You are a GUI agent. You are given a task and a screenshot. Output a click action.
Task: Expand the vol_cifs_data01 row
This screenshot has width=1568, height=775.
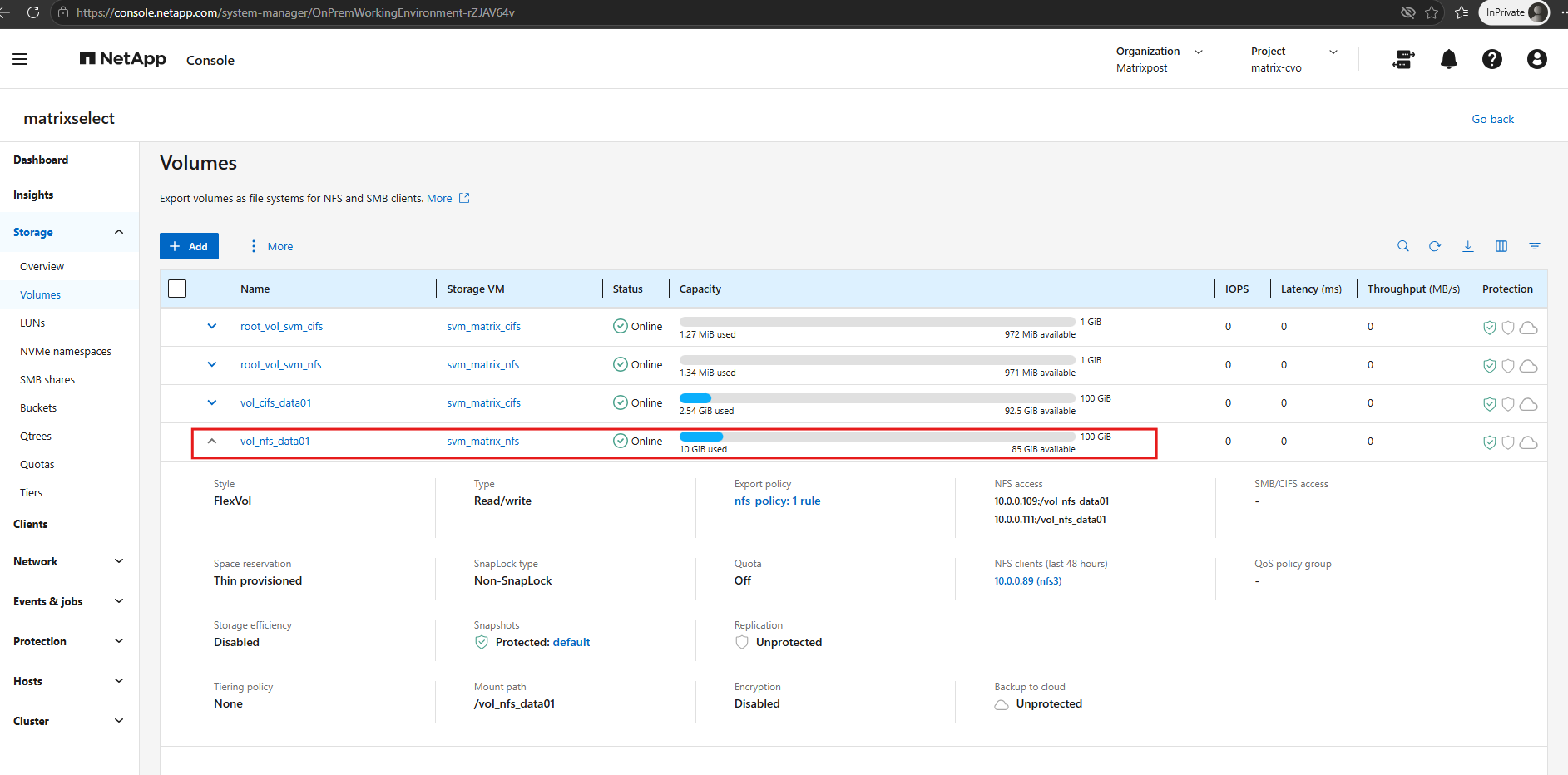(x=212, y=402)
